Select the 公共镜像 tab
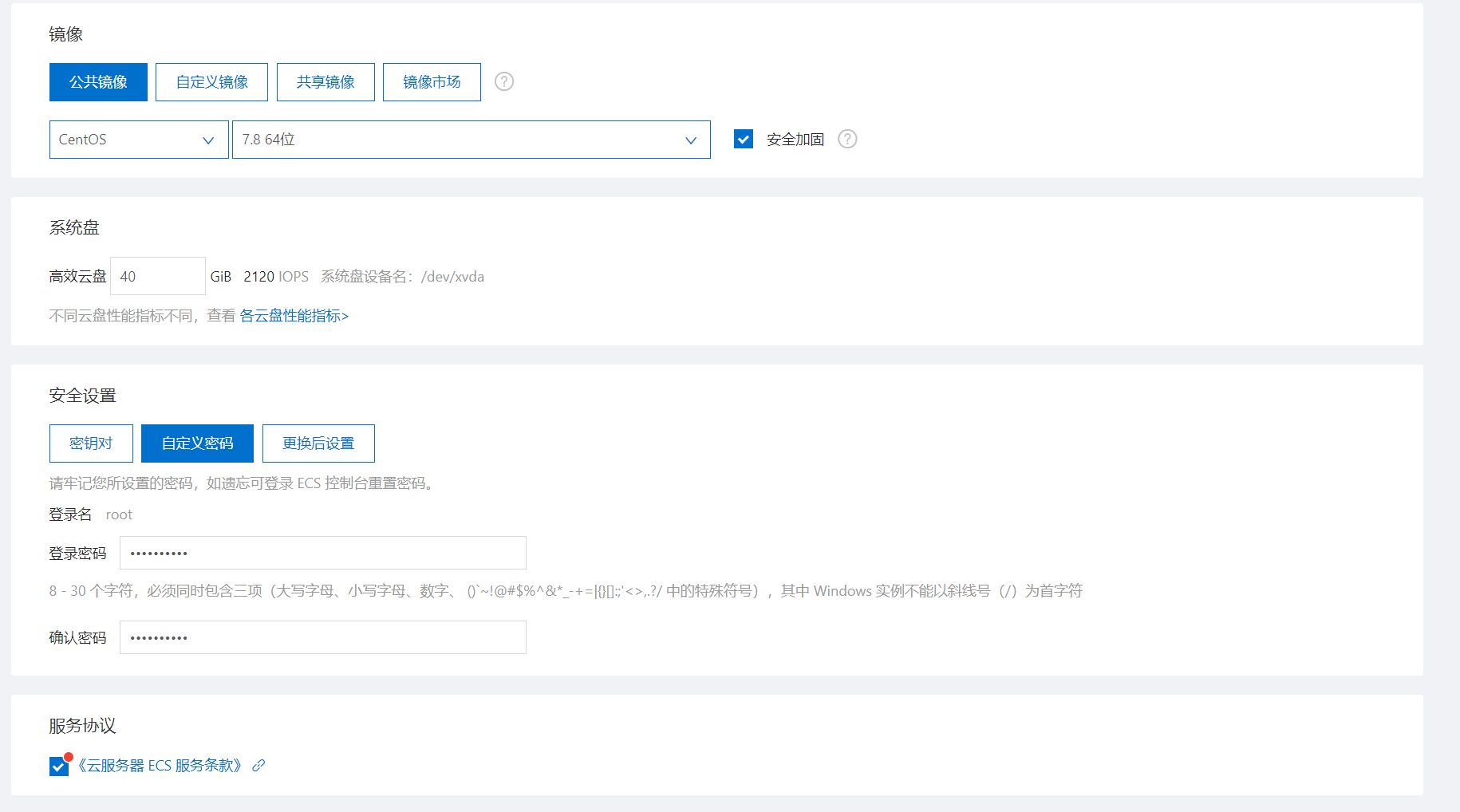The image size is (1460, 812). coord(98,82)
